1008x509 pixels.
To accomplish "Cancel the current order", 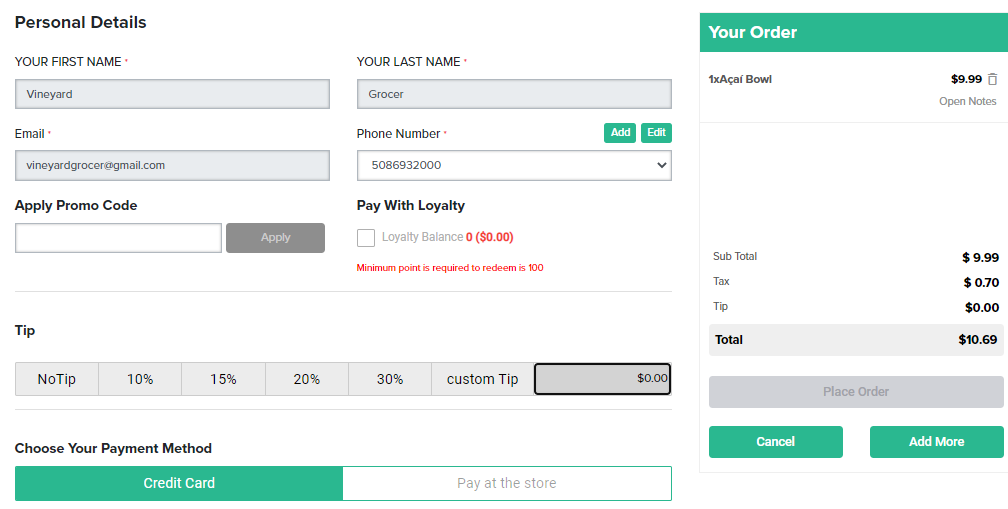I will [x=775, y=442].
